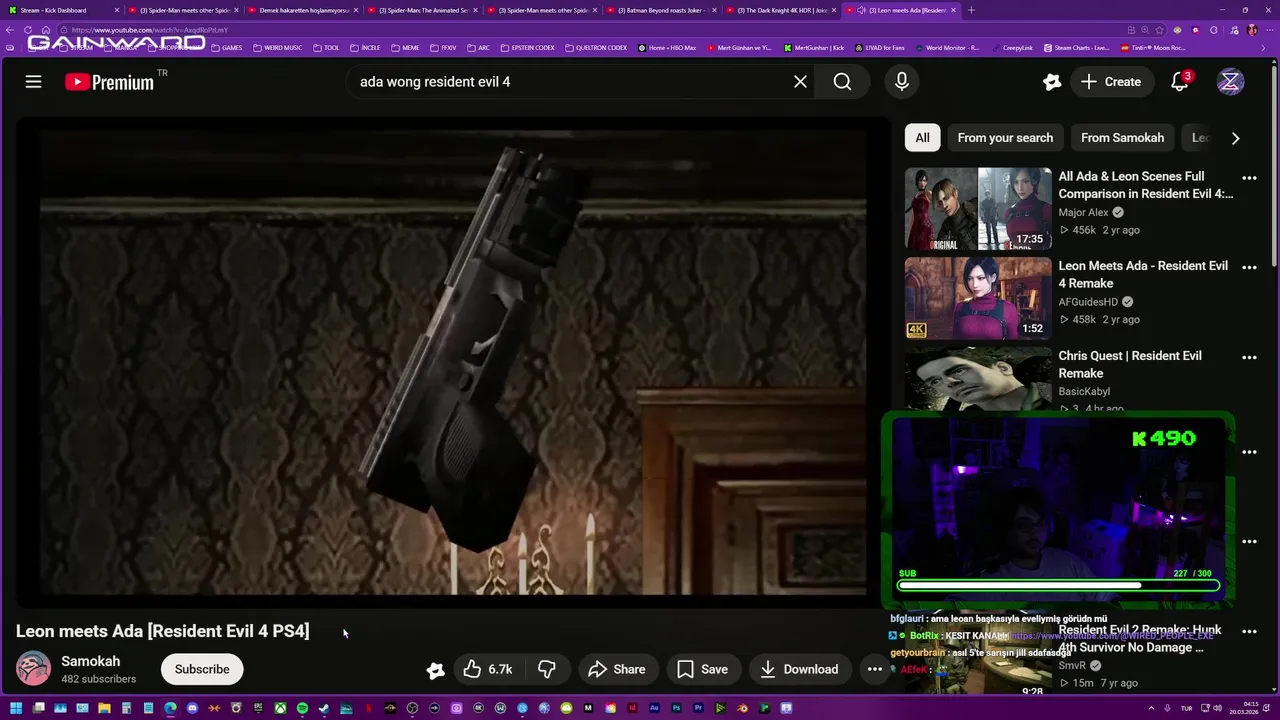Screen dimensions: 1280x720
Task: Open Samokah channel avatar
Action: (33, 669)
